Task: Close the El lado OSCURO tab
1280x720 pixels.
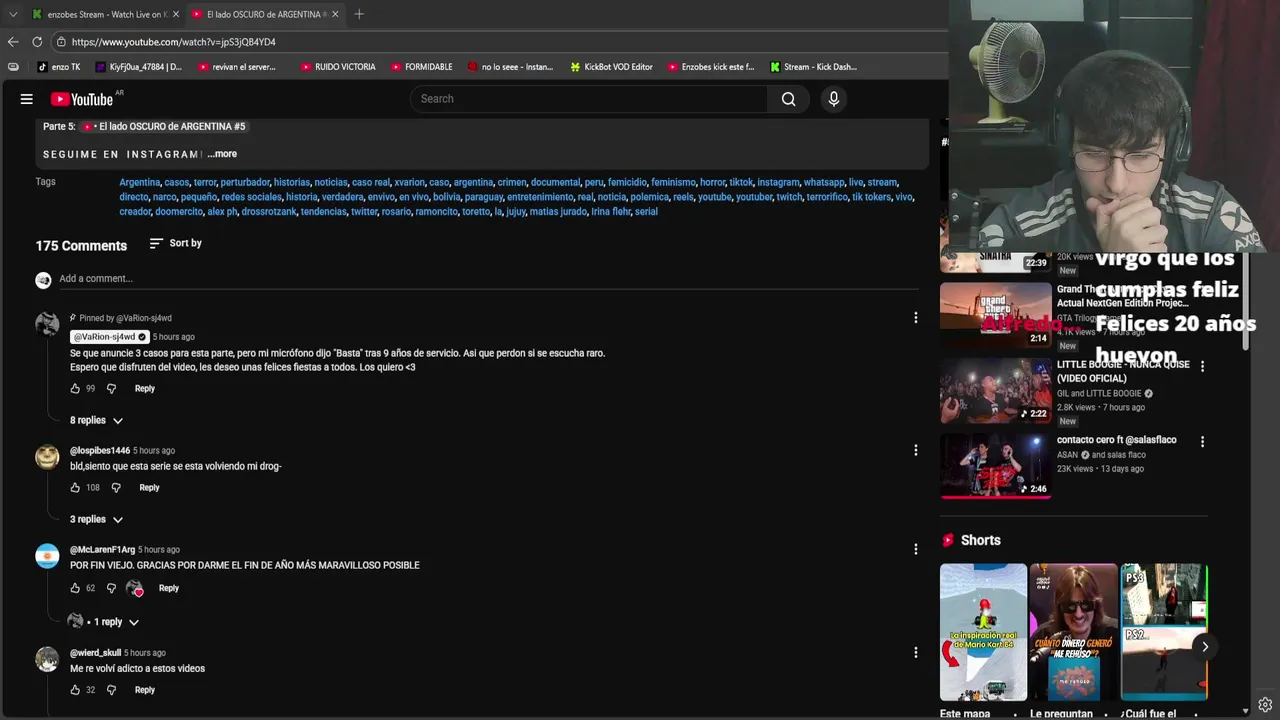Action: (x=335, y=14)
